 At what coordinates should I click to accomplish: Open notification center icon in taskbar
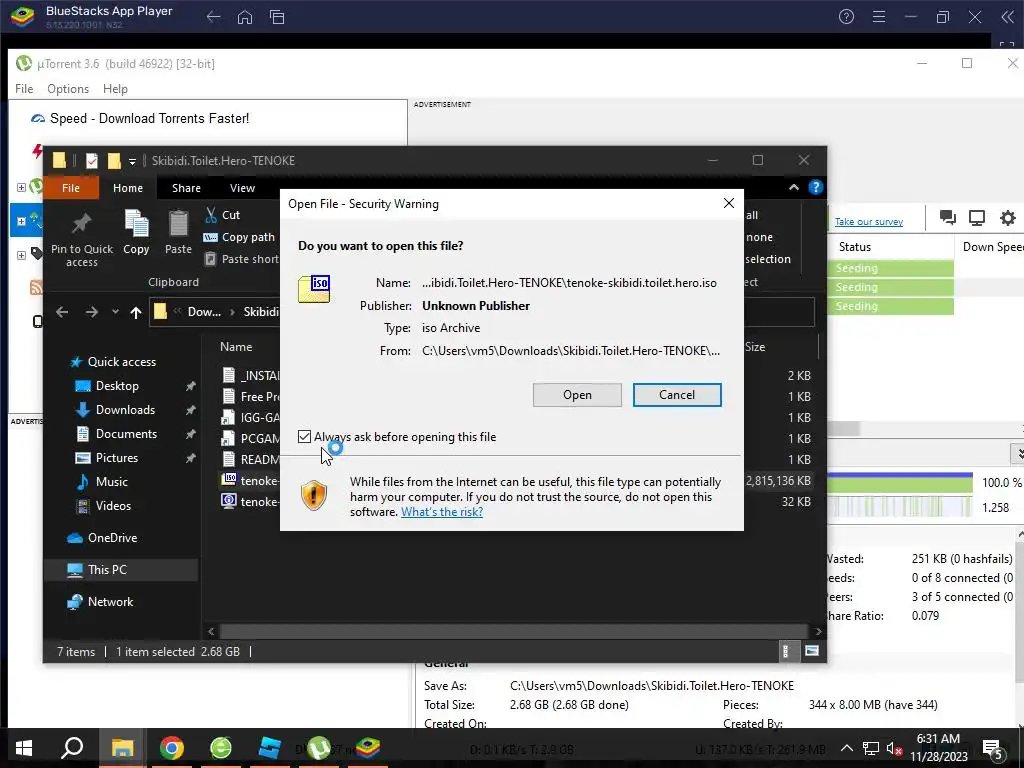tap(993, 749)
